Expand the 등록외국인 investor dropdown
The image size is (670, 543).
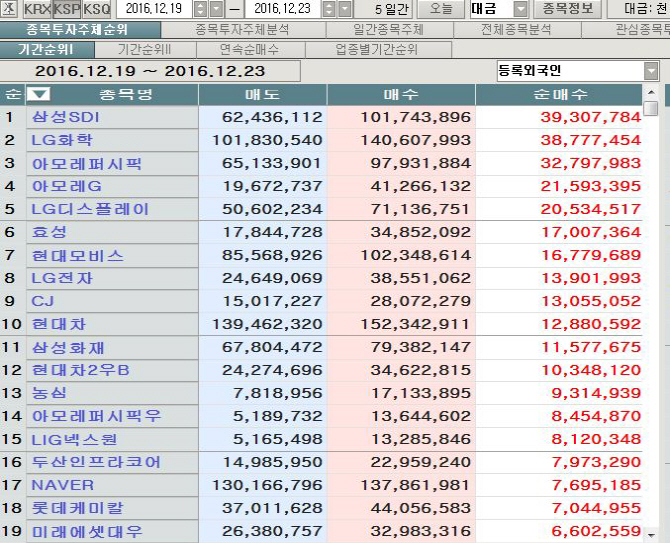651,71
